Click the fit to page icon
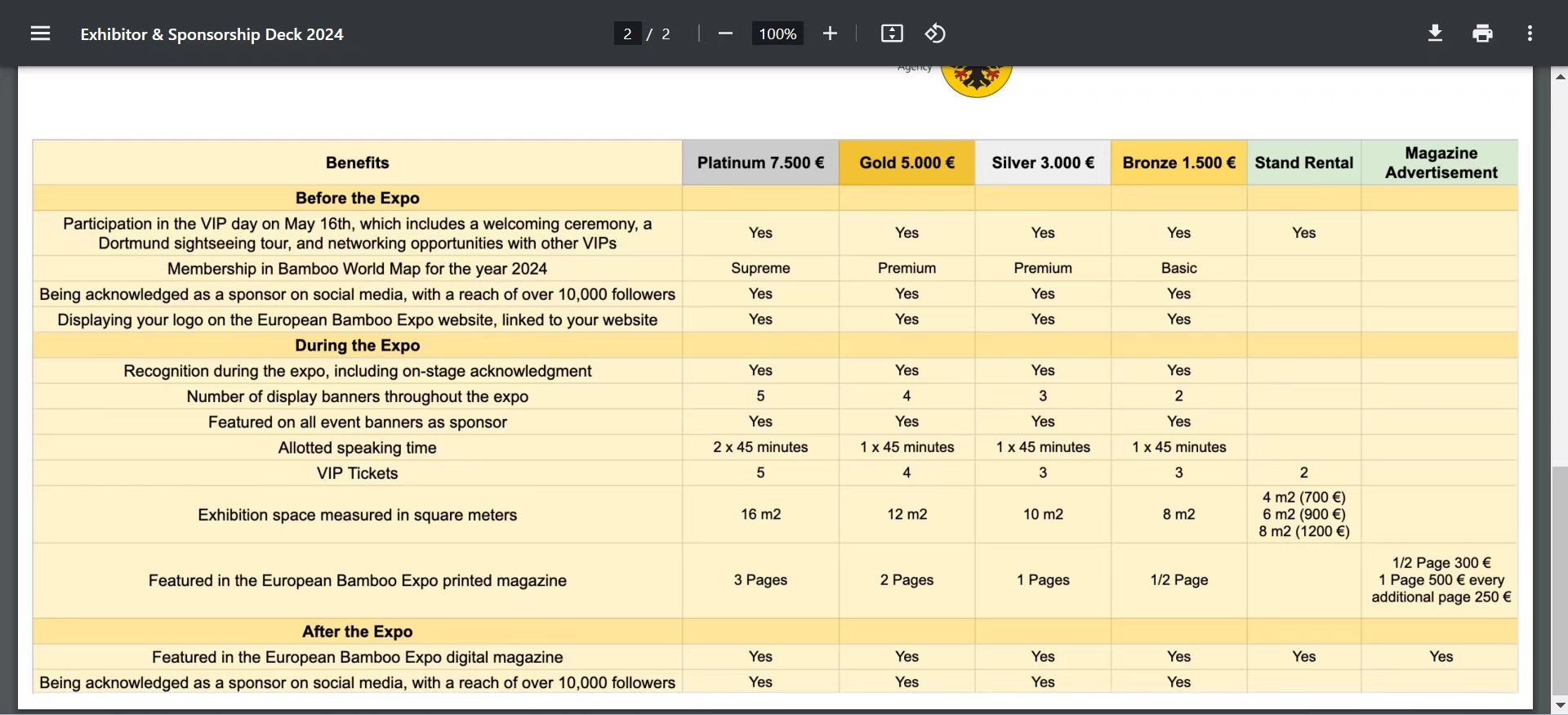The height and width of the screenshot is (715, 1568). pyautogui.click(x=892, y=34)
